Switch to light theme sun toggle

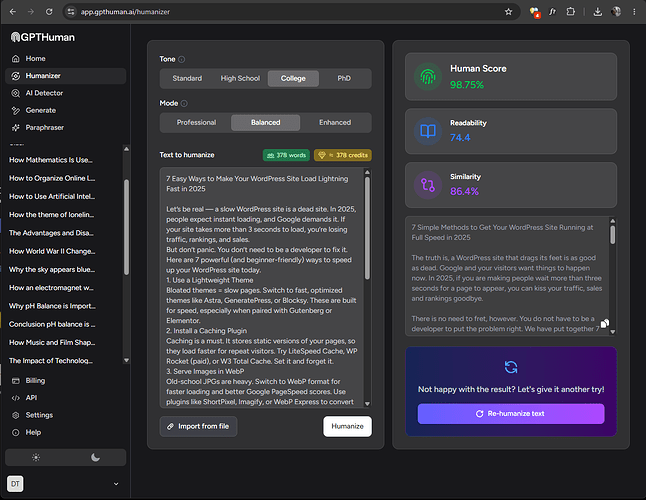(36, 458)
